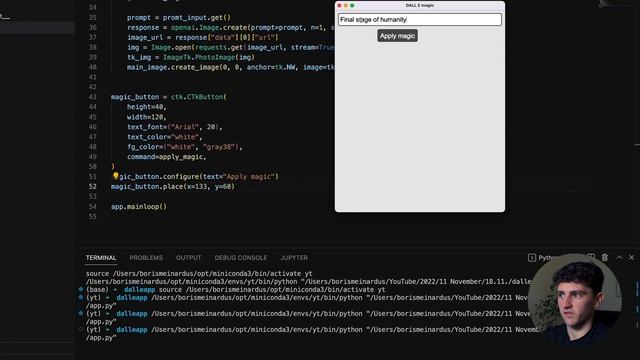The width and height of the screenshot is (640, 360).
Task: Click the 'Final stage of humanity' input field
Action: (420, 20)
